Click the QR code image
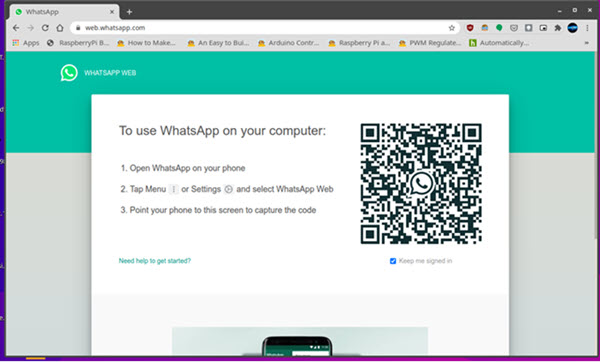The height and width of the screenshot is (362, 600). click(421, 184)
